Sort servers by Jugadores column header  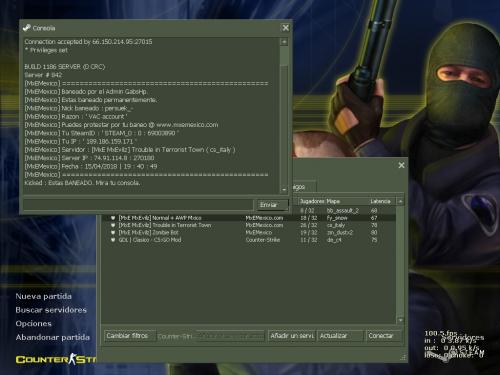point(311,201)
